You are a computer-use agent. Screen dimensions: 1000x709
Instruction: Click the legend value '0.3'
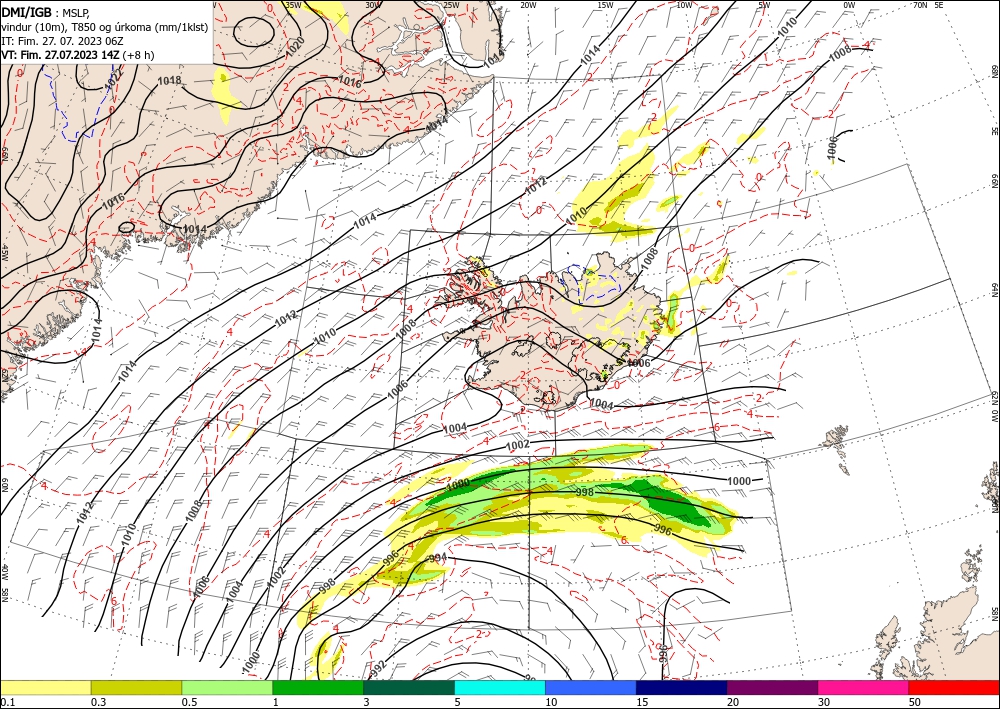(98, 702)
